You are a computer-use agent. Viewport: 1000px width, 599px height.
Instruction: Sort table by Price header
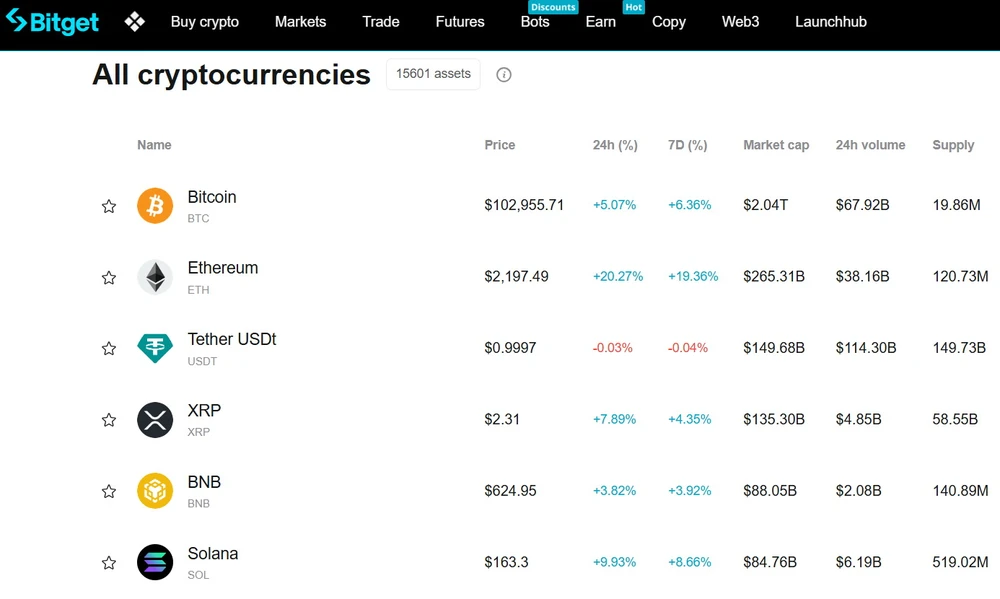click(x=500, y=145)
